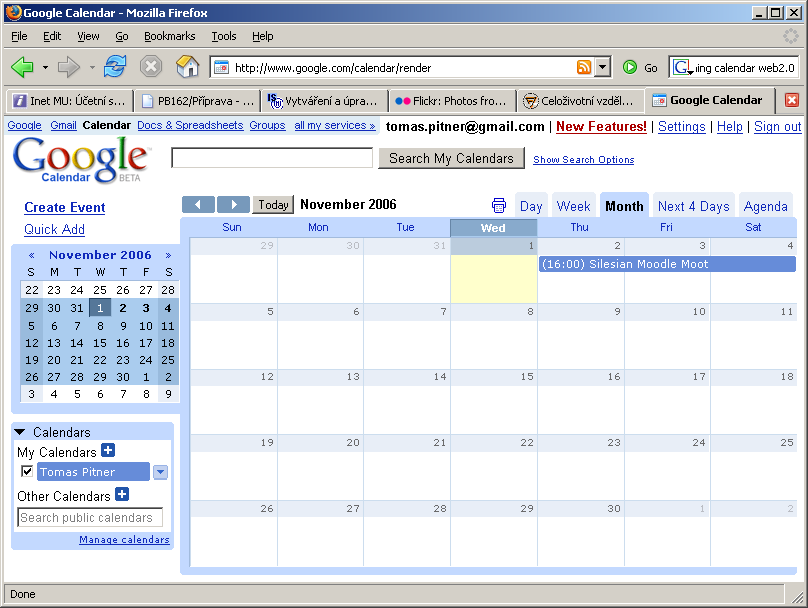Open the View menu

88,36
